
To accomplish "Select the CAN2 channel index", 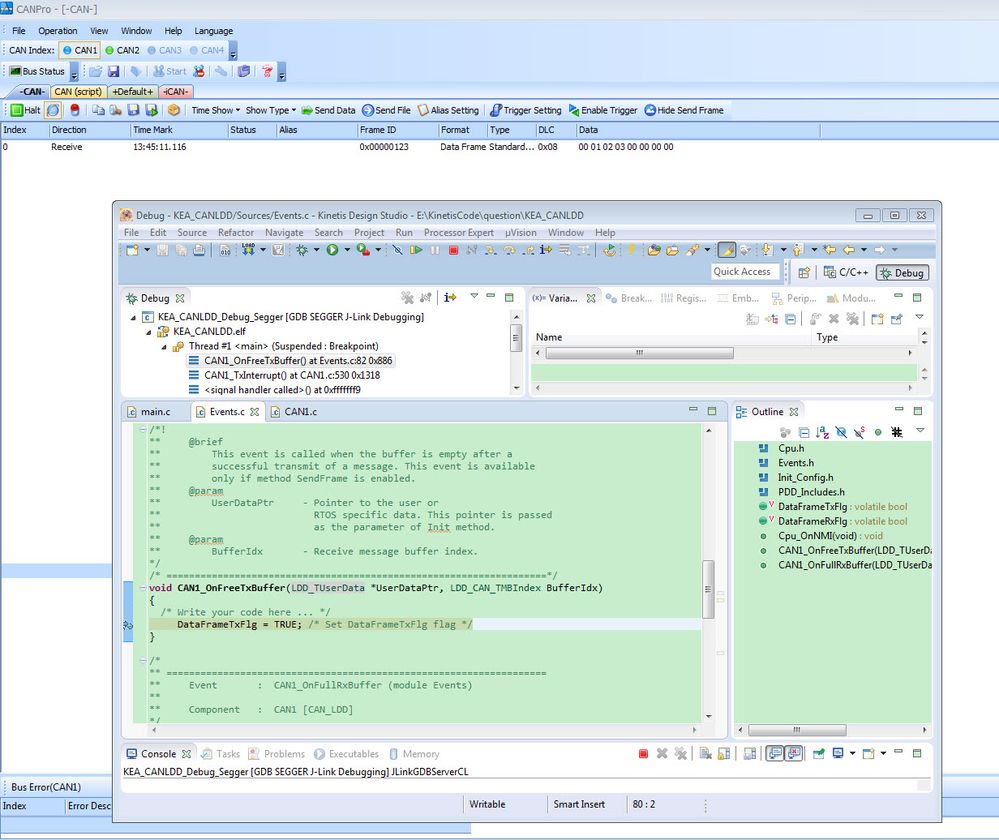I will pos(122,50).
